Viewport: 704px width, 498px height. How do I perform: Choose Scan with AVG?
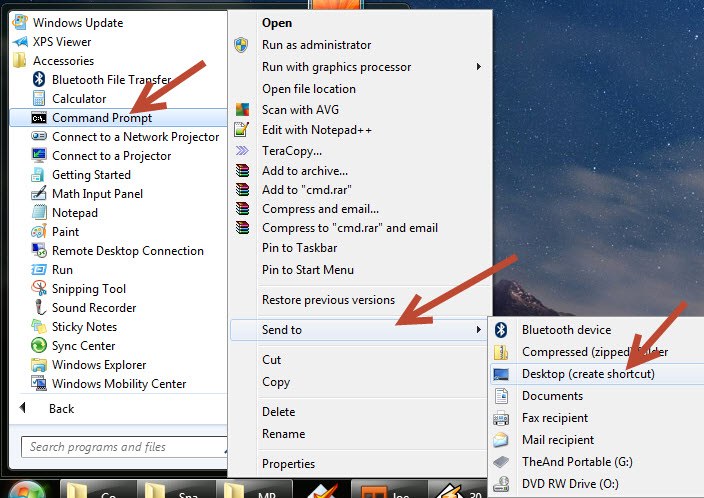click(x=300, y=110)
